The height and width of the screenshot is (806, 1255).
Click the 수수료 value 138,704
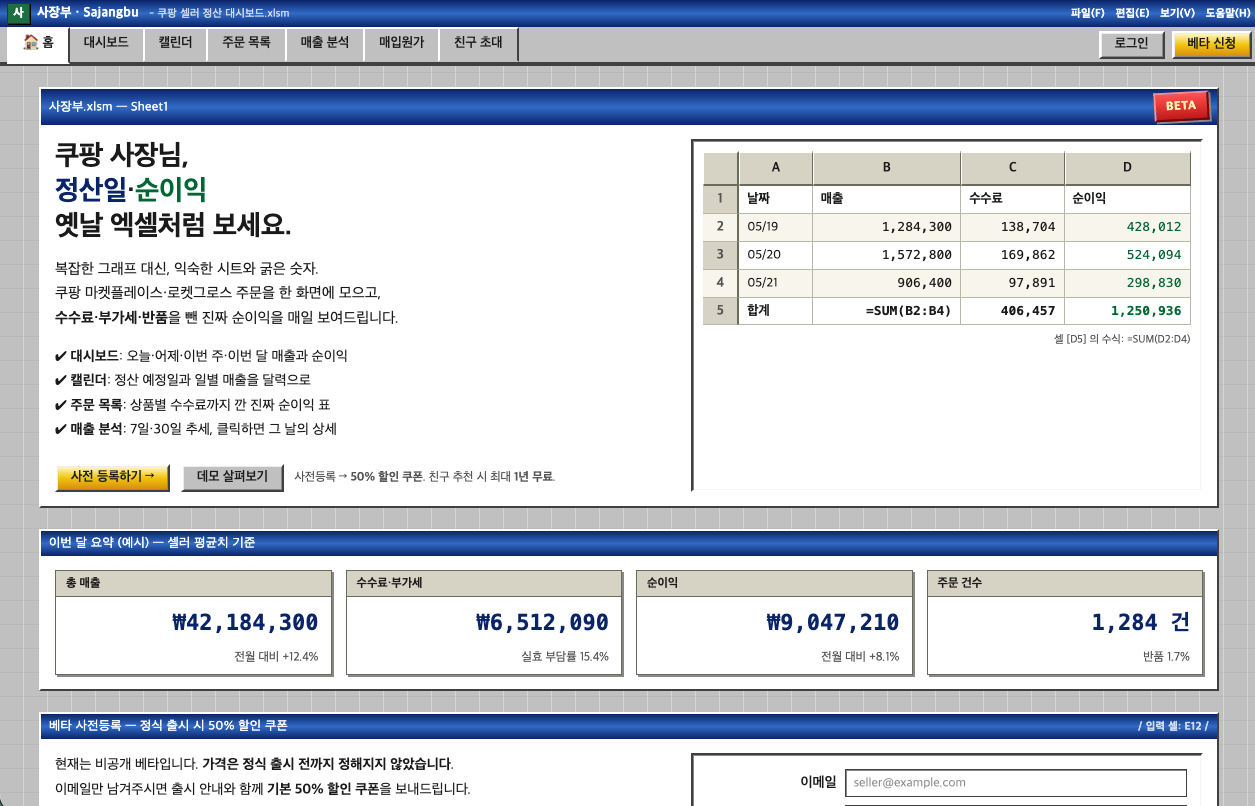pos(1013,227)
